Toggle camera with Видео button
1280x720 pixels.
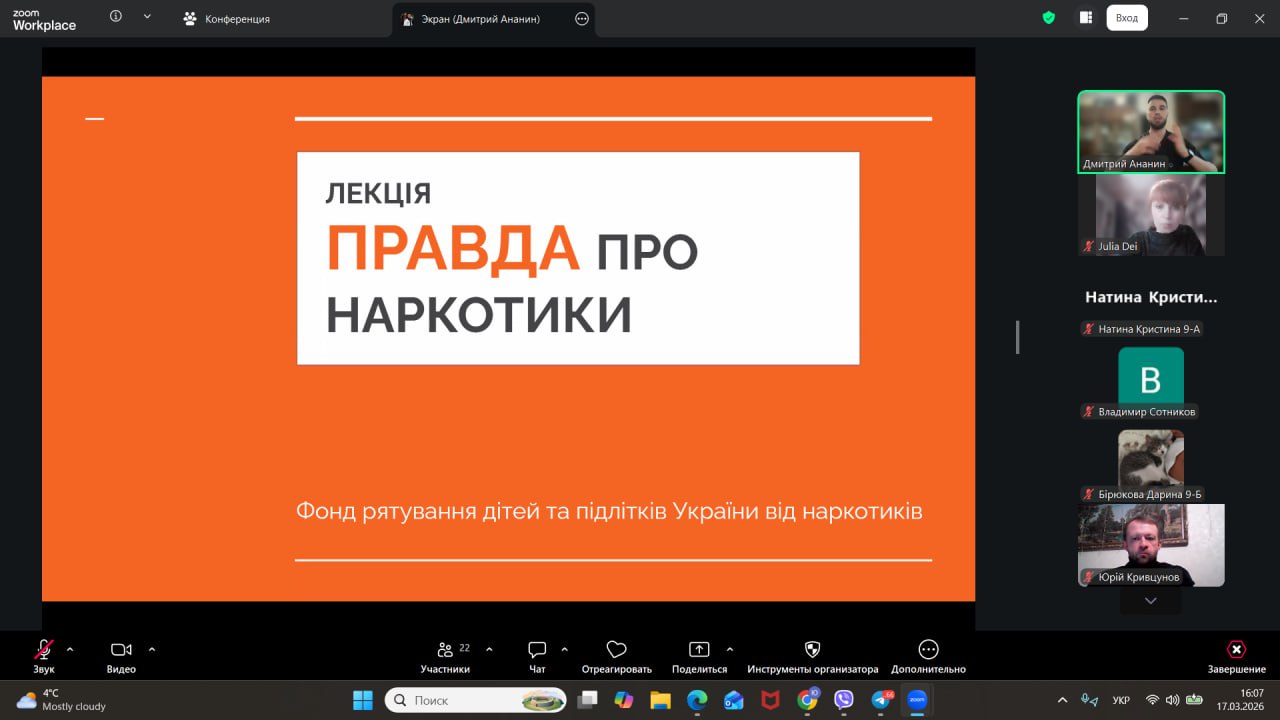click(121, 652)
